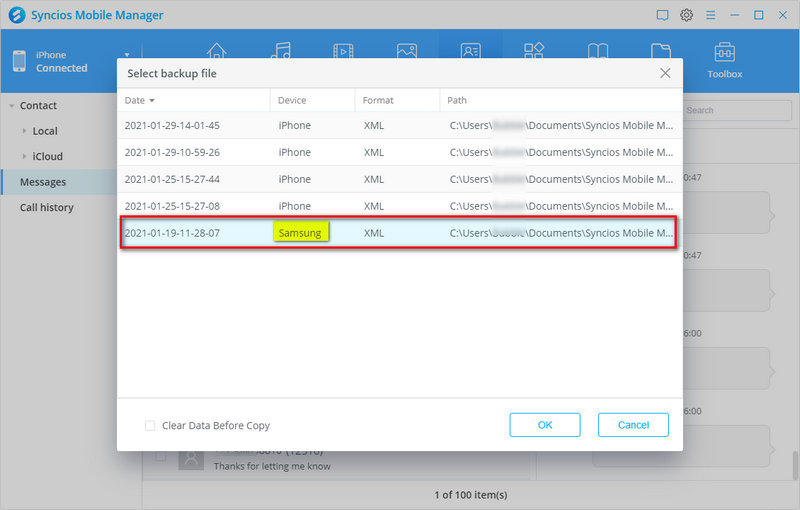Click the Cancel button

click(x=633, y=425)
